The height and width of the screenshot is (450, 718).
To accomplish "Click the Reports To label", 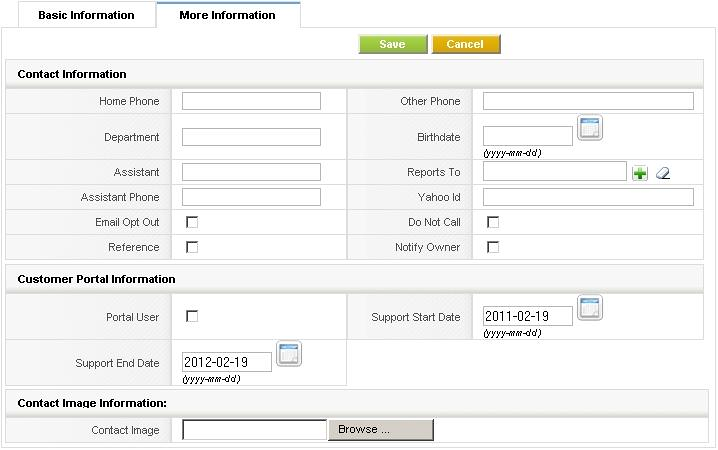I will (434, 172).
